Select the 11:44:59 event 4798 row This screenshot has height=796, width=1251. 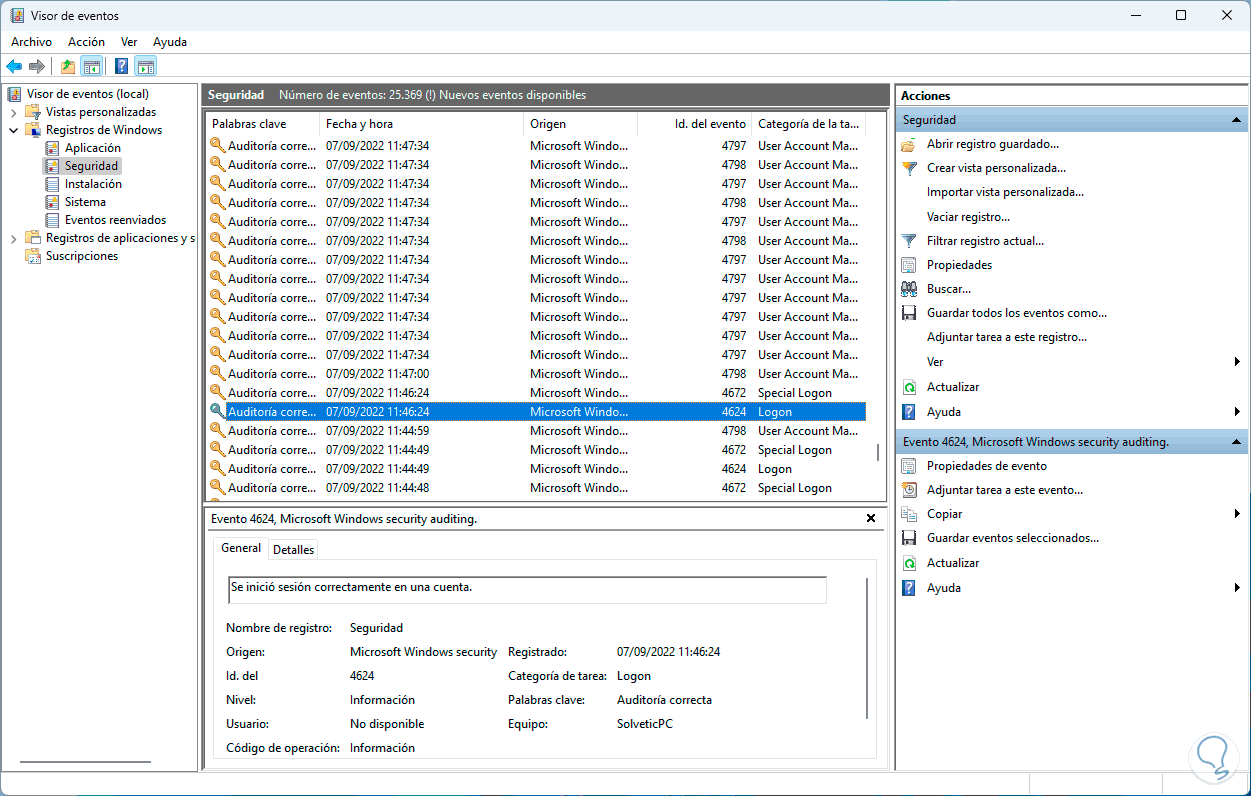point(536,431)
